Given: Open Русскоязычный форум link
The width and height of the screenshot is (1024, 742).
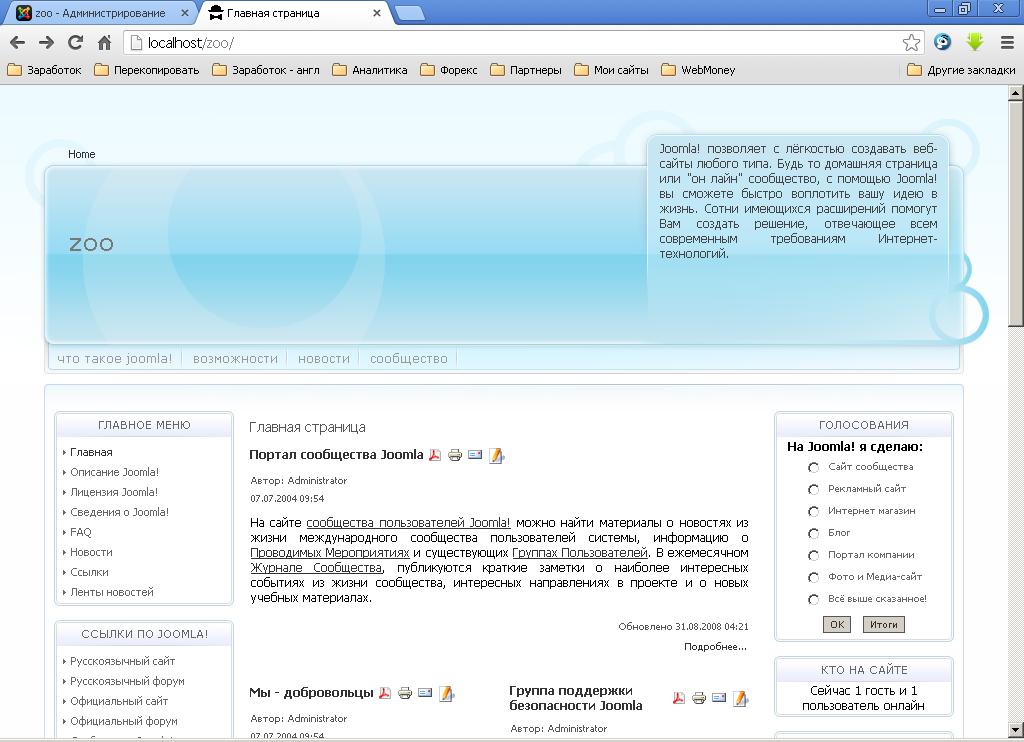Looking at the screenshot, I should (x=127, y=681).
